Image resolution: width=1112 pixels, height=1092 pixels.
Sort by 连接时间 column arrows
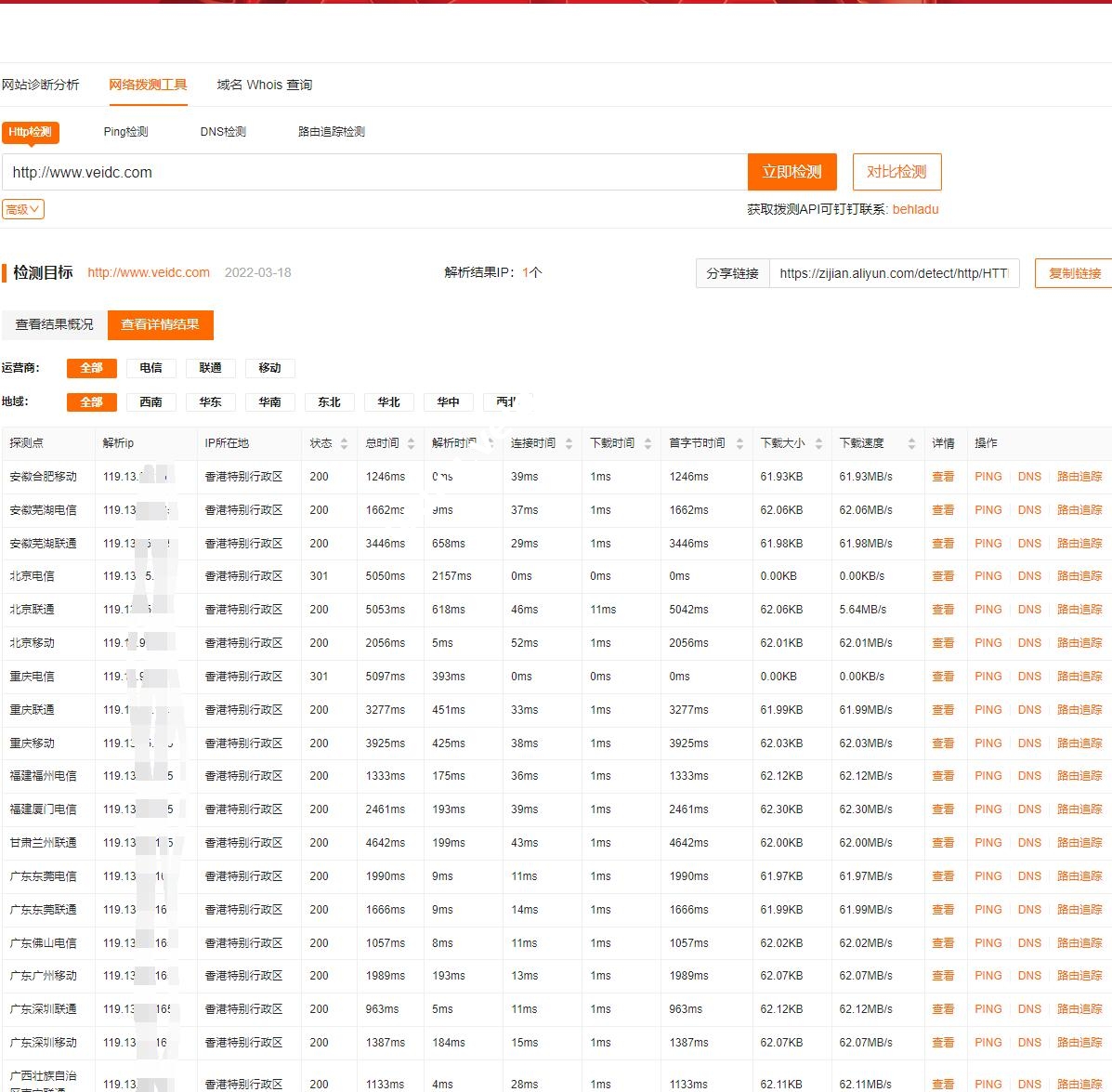pyautogui.click(x=569, y=444)
